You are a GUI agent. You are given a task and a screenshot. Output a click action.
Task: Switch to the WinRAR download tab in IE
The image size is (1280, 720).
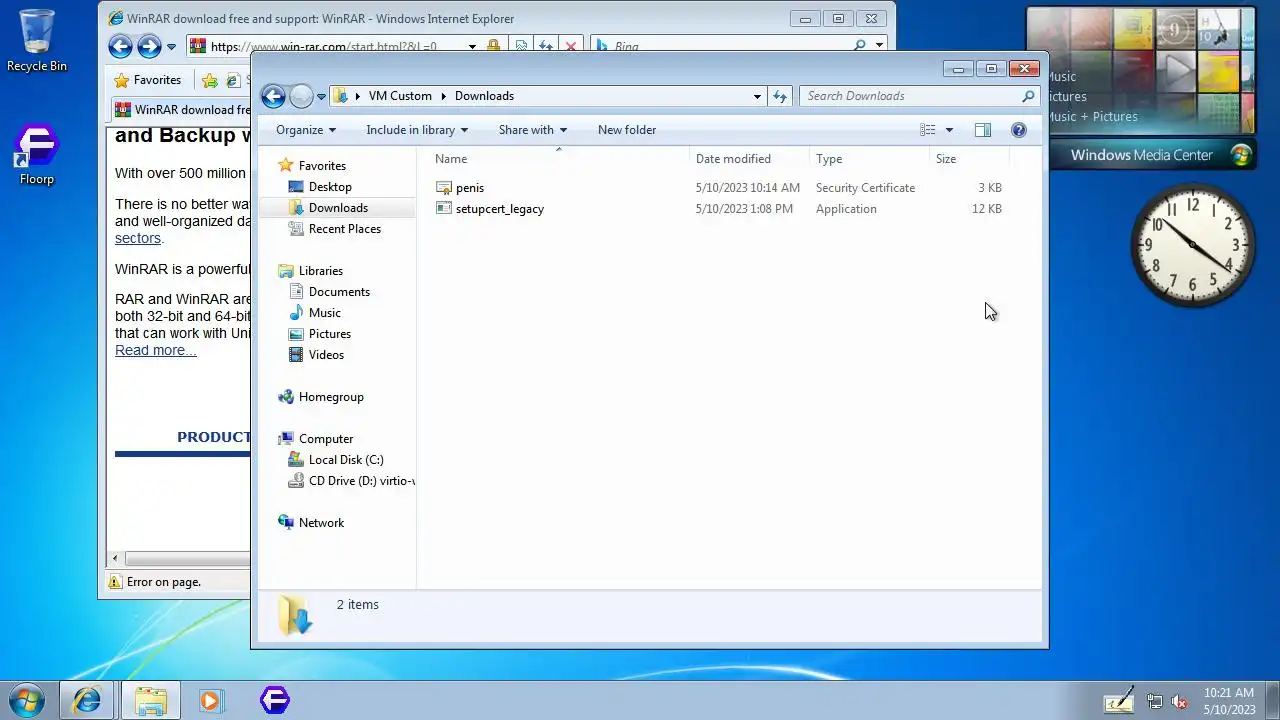click(182, 110)
